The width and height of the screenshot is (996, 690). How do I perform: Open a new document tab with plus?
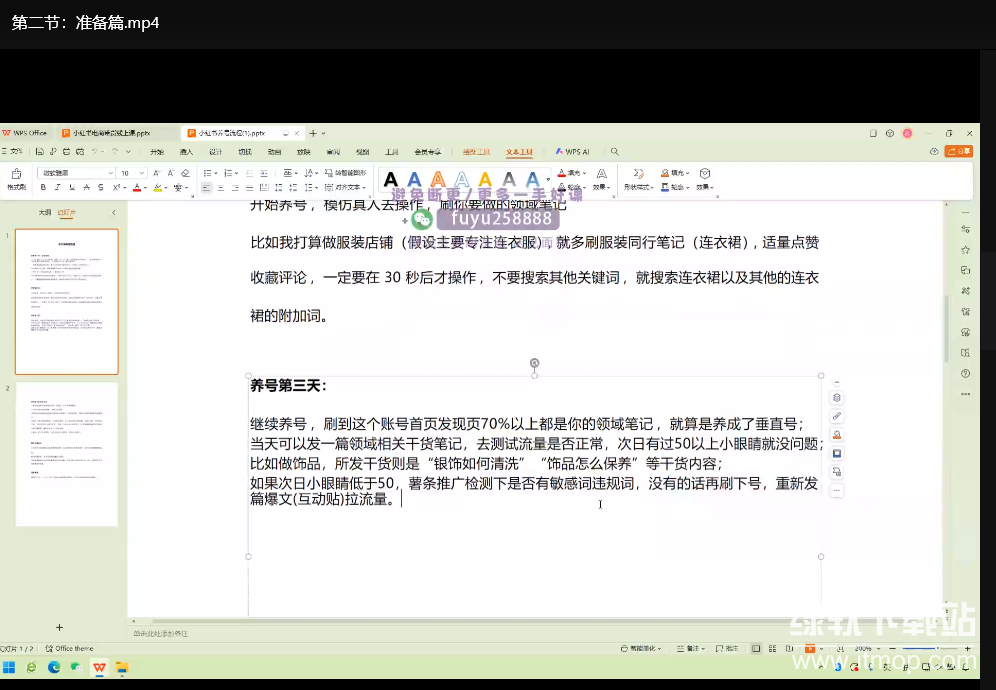coord(313,133)
